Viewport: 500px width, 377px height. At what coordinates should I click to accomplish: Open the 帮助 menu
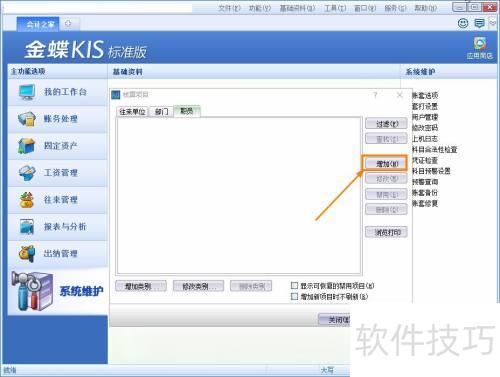[x=426, y=8]
